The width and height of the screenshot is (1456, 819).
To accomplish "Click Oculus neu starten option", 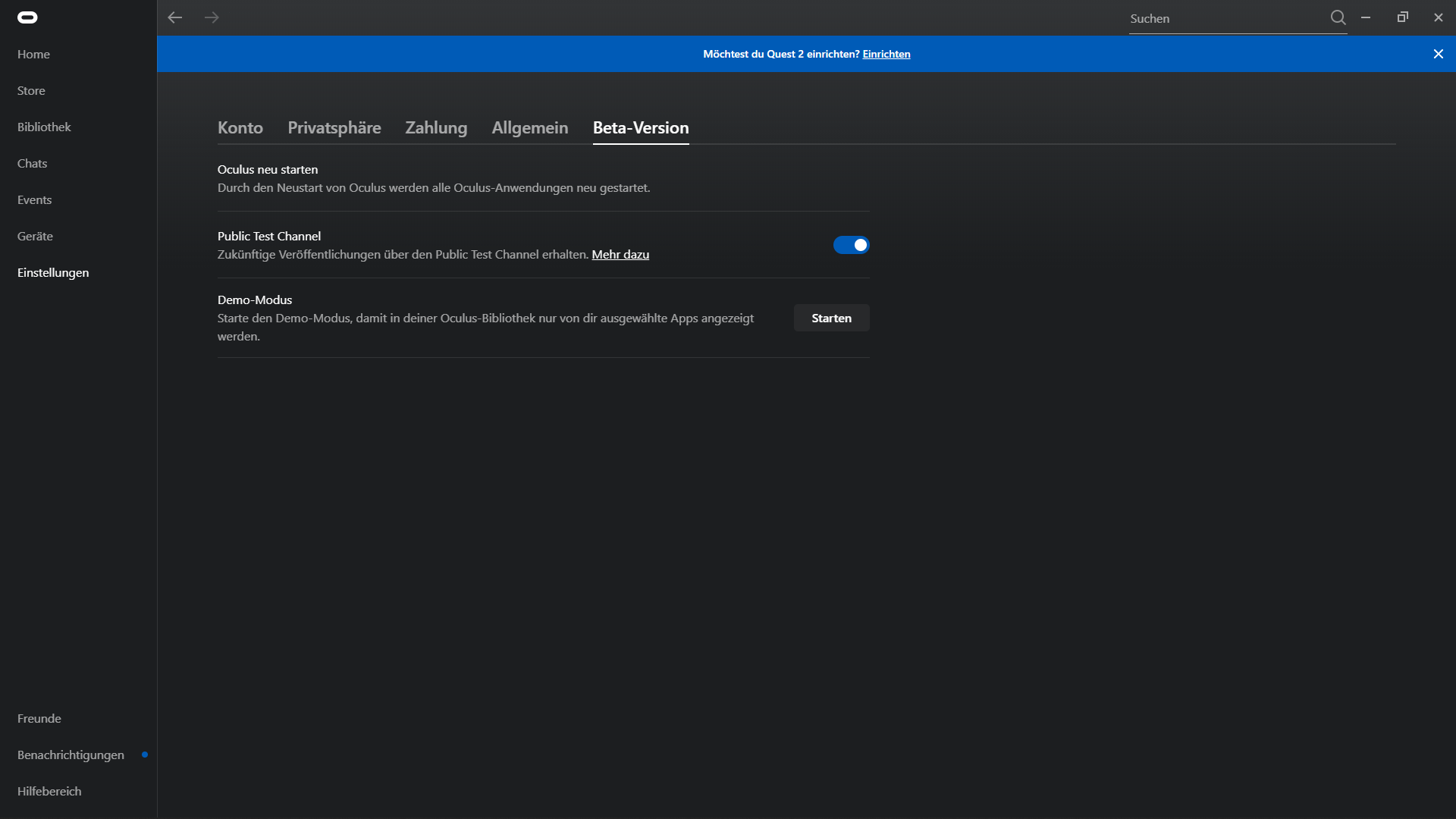I will coord(268,169).
